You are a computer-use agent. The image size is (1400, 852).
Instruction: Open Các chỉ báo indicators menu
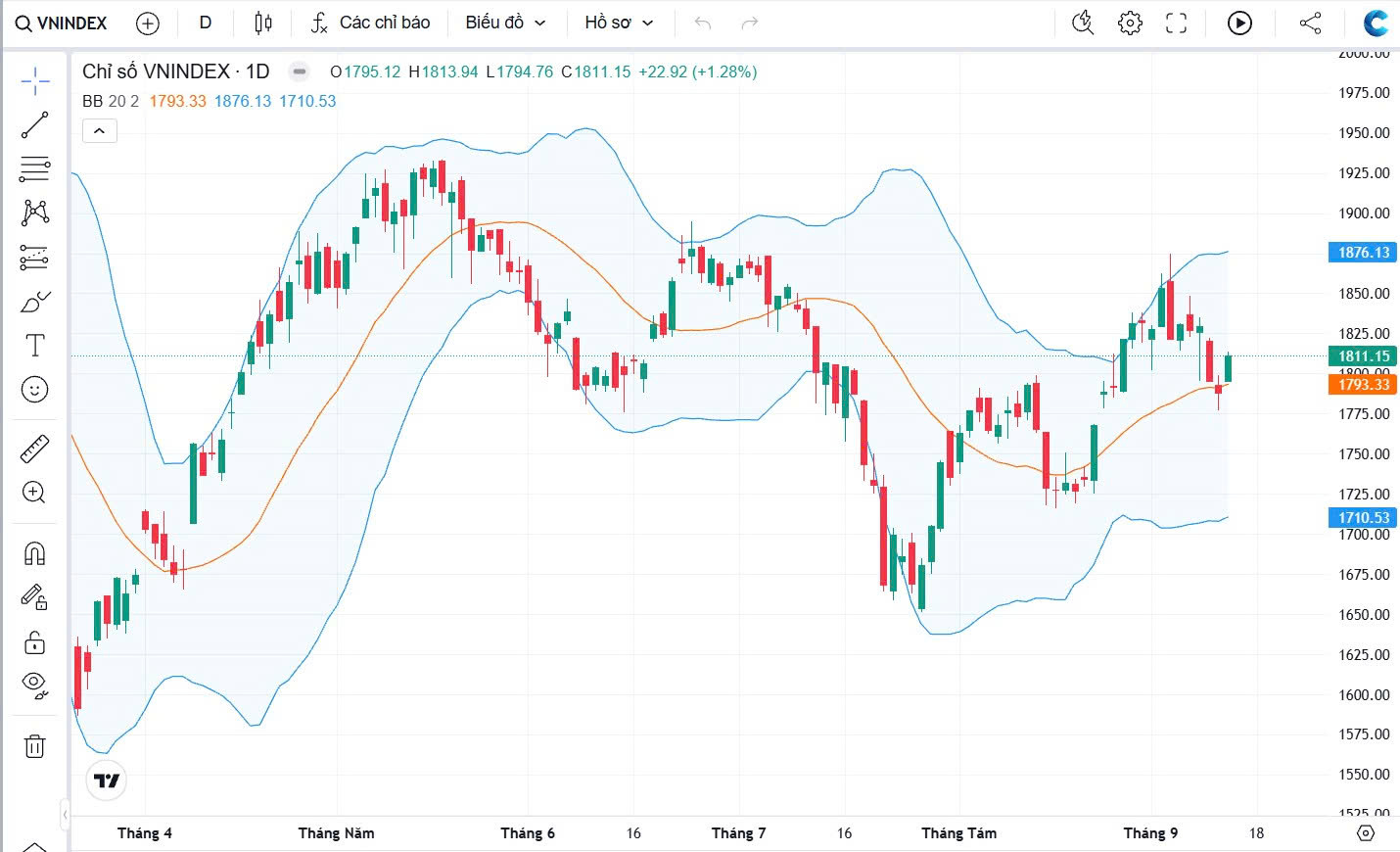point(370,23)
